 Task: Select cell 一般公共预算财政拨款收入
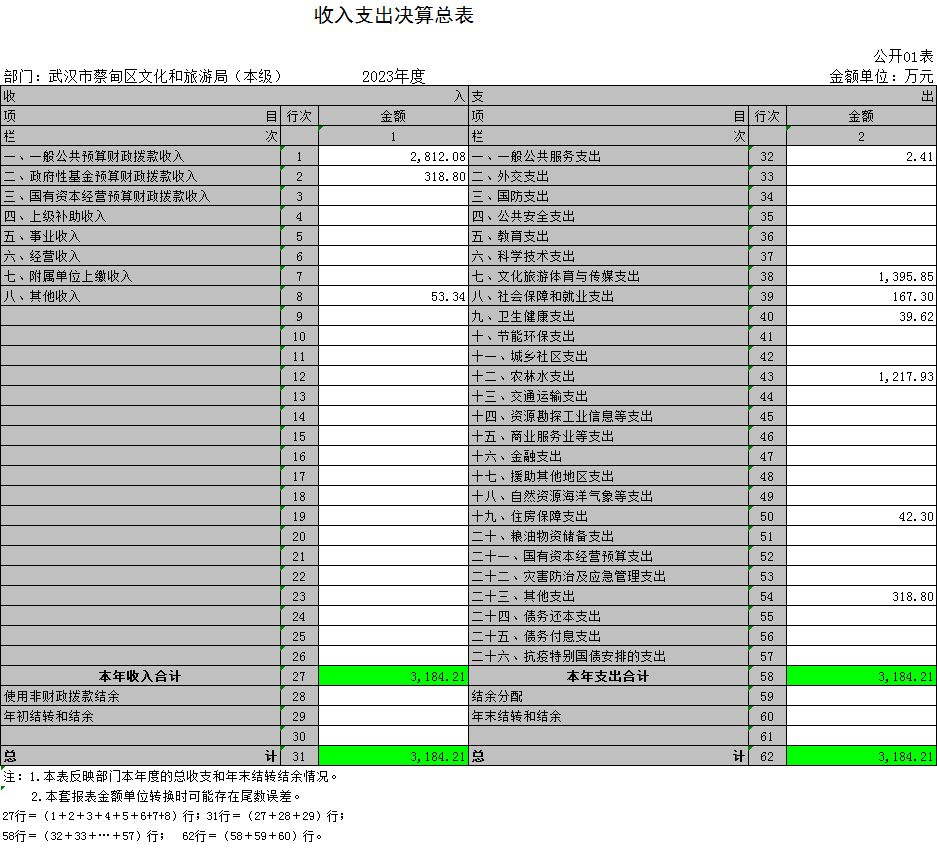click(140, 156)
